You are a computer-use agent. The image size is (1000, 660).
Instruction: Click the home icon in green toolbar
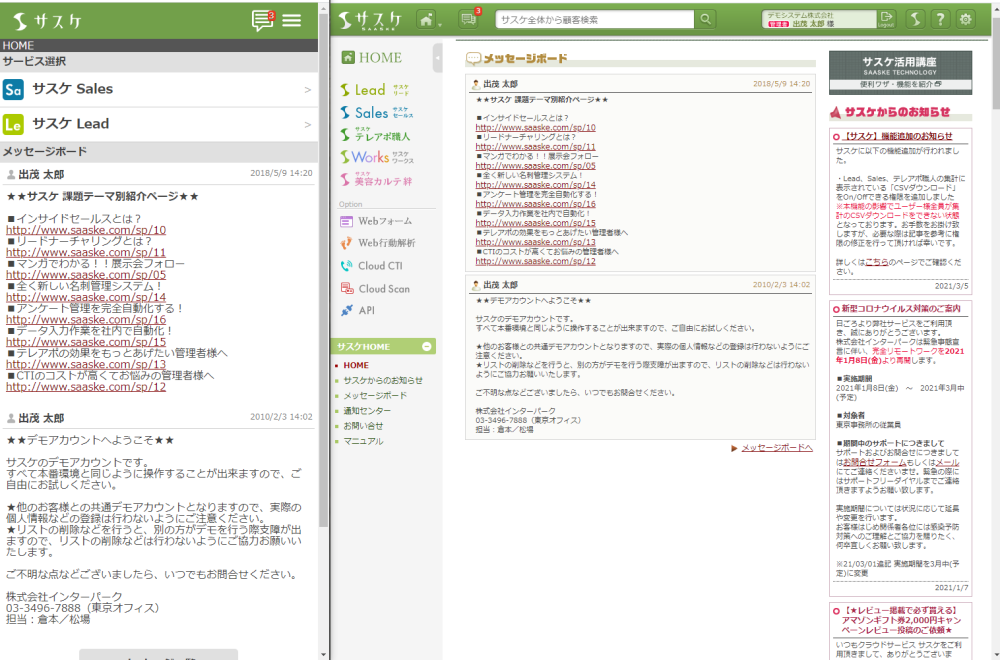427,19
